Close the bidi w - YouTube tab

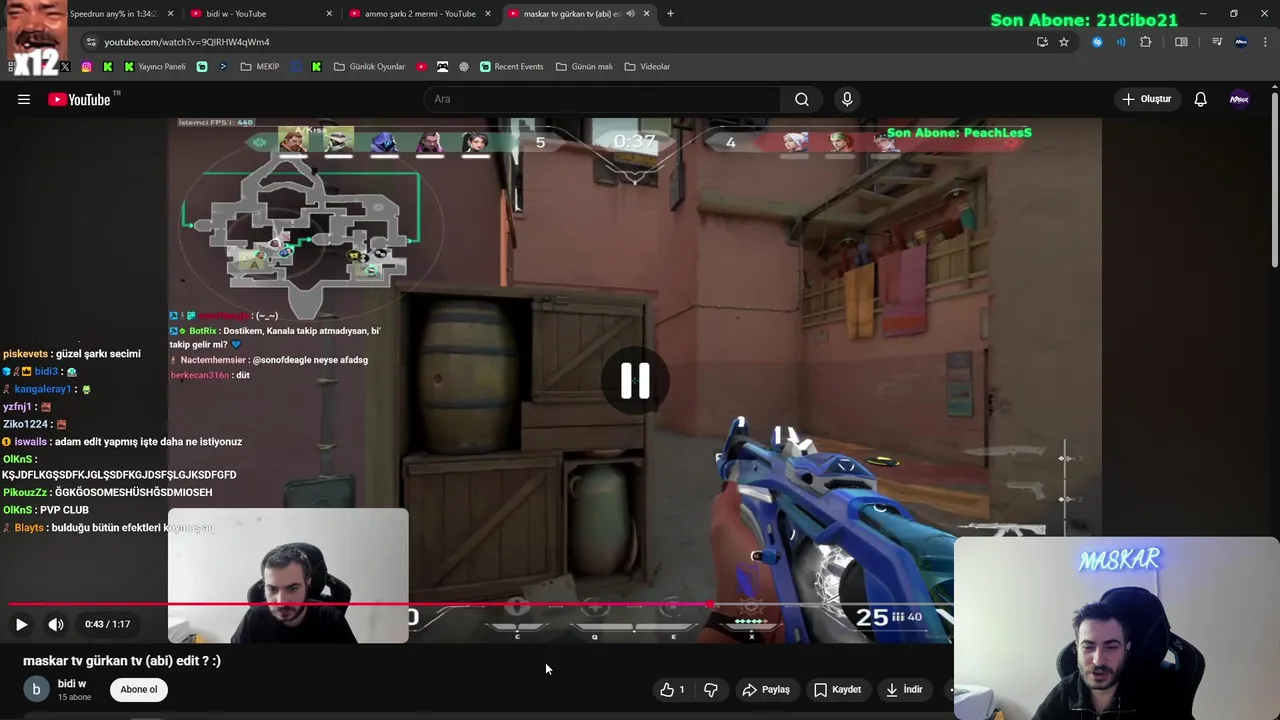(x=329, y=14)
